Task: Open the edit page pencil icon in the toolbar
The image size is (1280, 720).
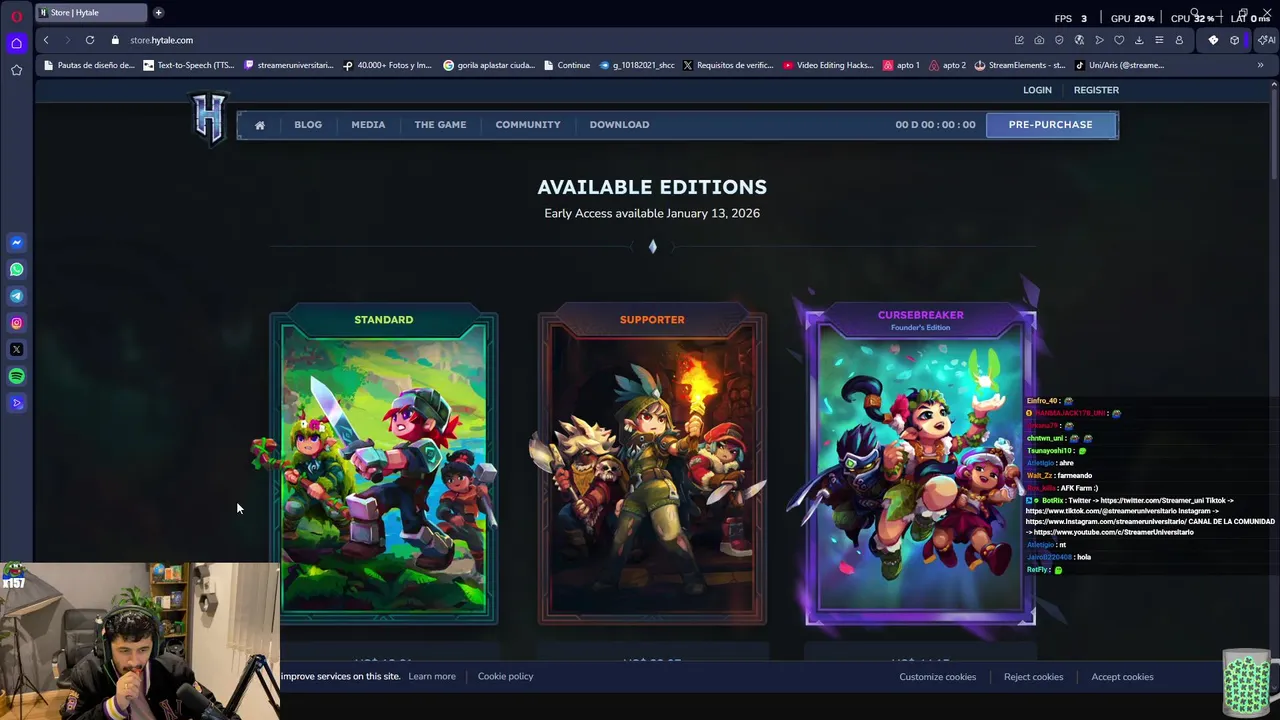Action: point(1019,40)
